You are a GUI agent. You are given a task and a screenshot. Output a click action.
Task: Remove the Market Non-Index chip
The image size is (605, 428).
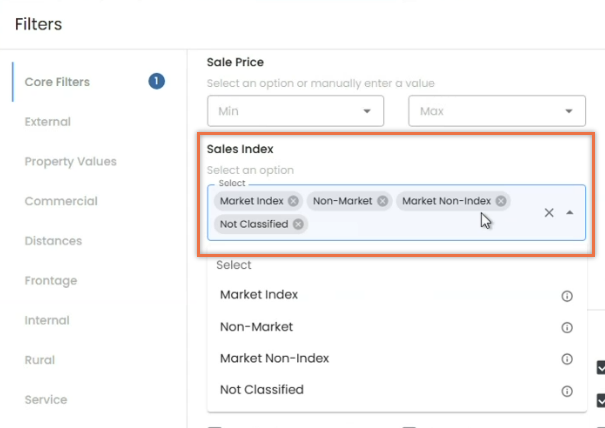[x=501, y=201]
